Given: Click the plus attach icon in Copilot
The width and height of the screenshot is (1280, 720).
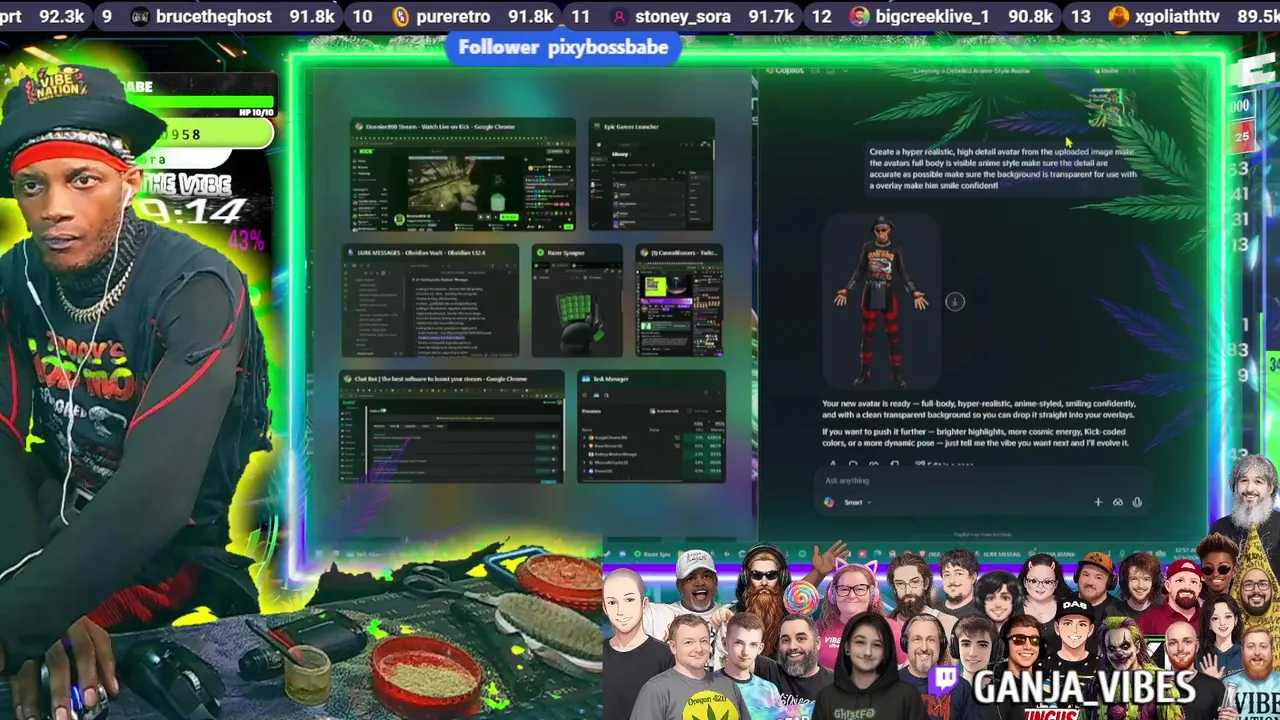Looking at the screenshot, I should (1098, 502).
